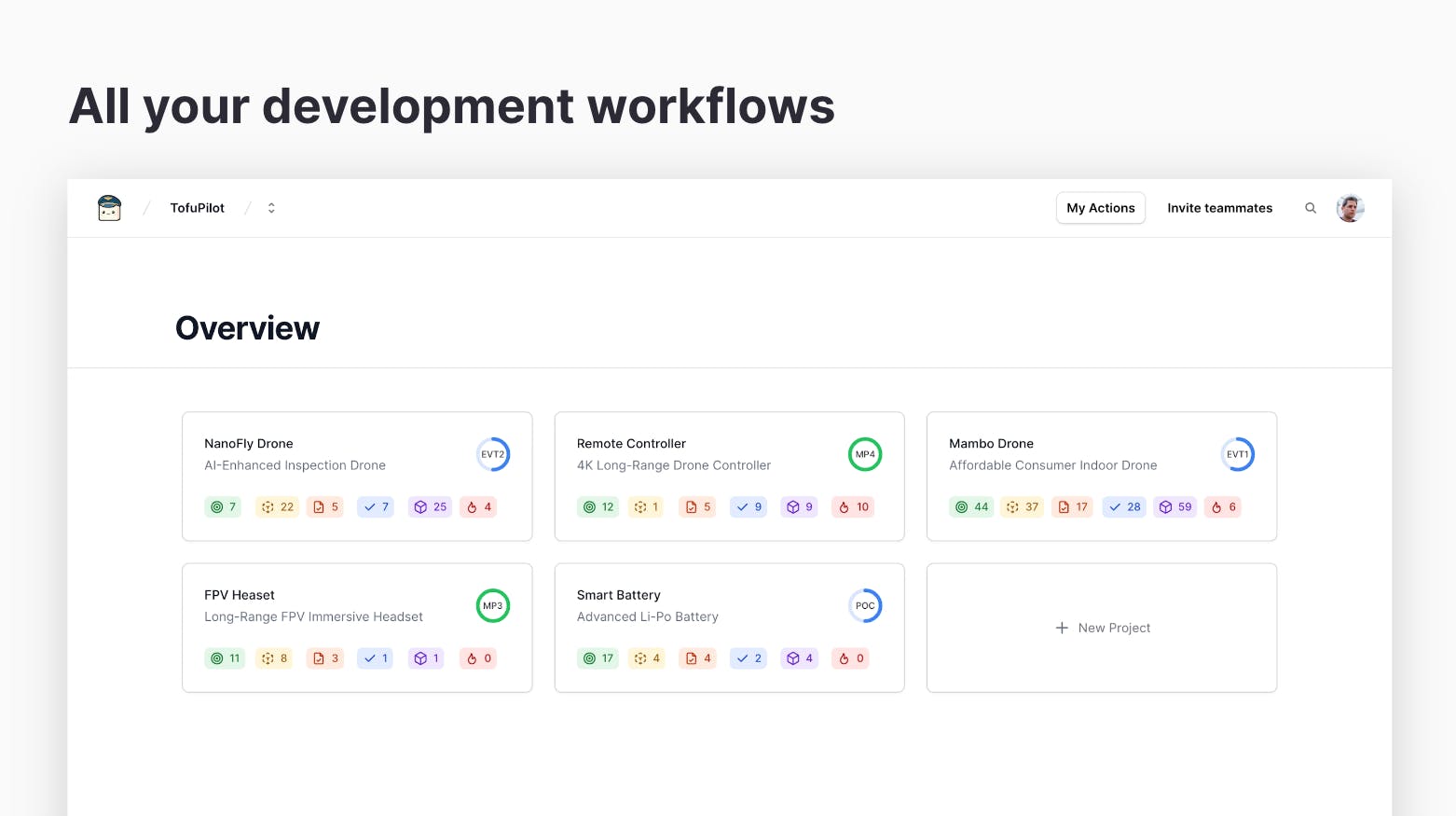
Task: Open the Remote Controller project
Action: [729, 477]
